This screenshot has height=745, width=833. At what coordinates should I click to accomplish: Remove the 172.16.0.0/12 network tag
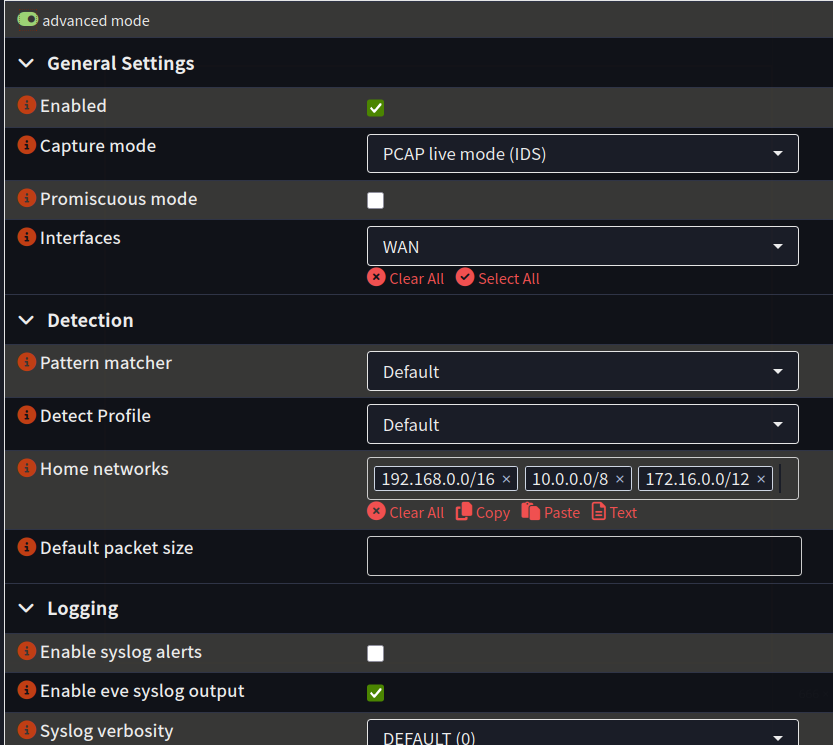pyautogui.click(x=761, y=479)
